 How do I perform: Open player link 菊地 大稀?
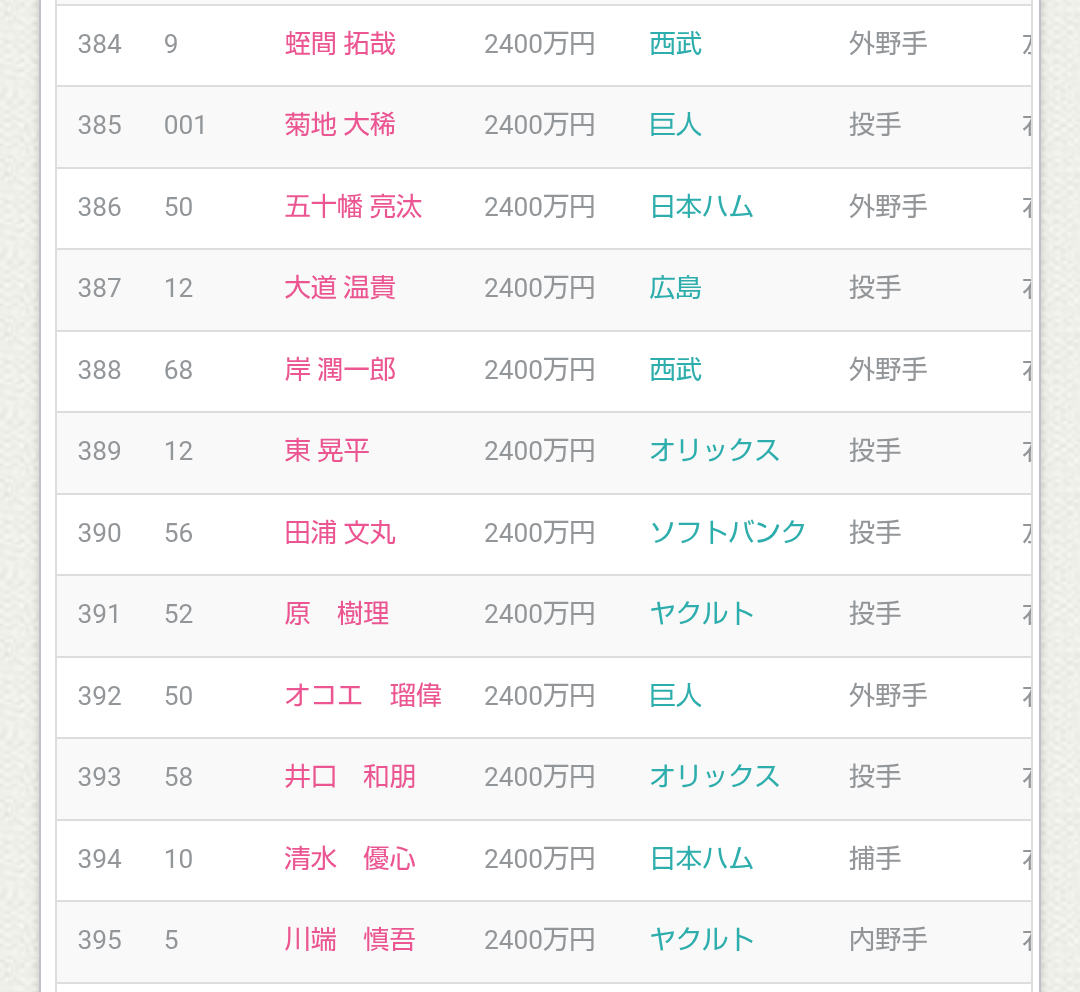coord(340,125)
